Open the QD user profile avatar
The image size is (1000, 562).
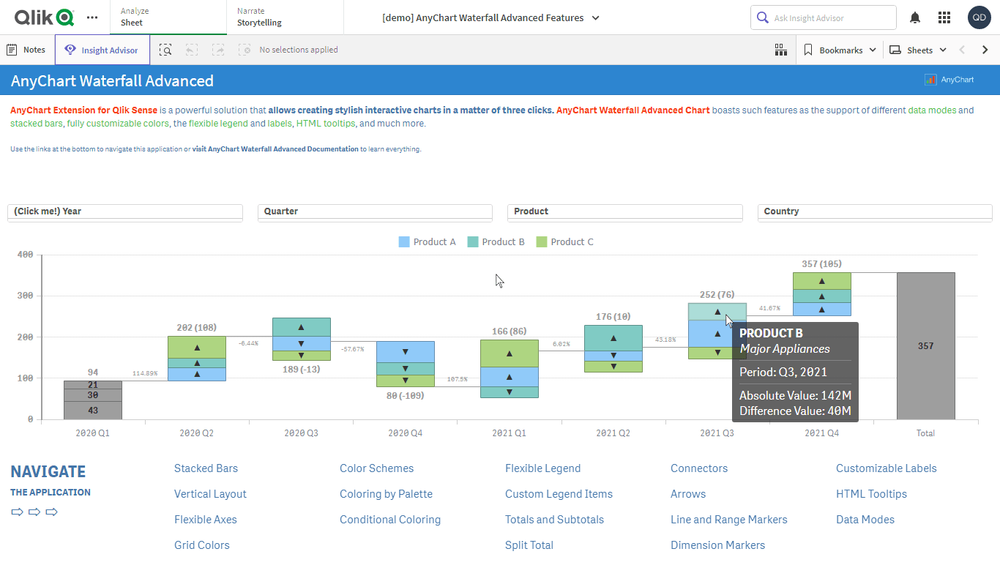point(979,18)
